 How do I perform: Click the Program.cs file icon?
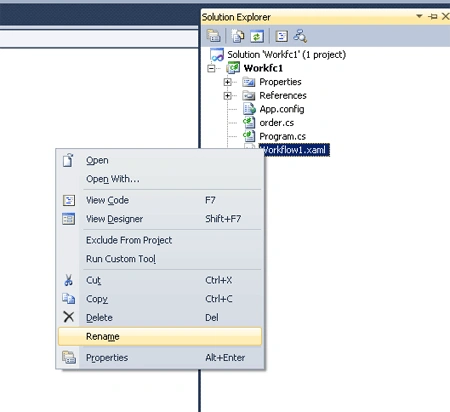tap(249, 136)
